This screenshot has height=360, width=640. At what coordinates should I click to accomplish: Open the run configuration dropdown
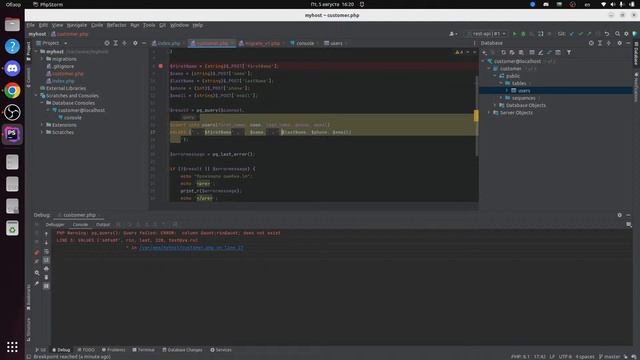point(487,34)
